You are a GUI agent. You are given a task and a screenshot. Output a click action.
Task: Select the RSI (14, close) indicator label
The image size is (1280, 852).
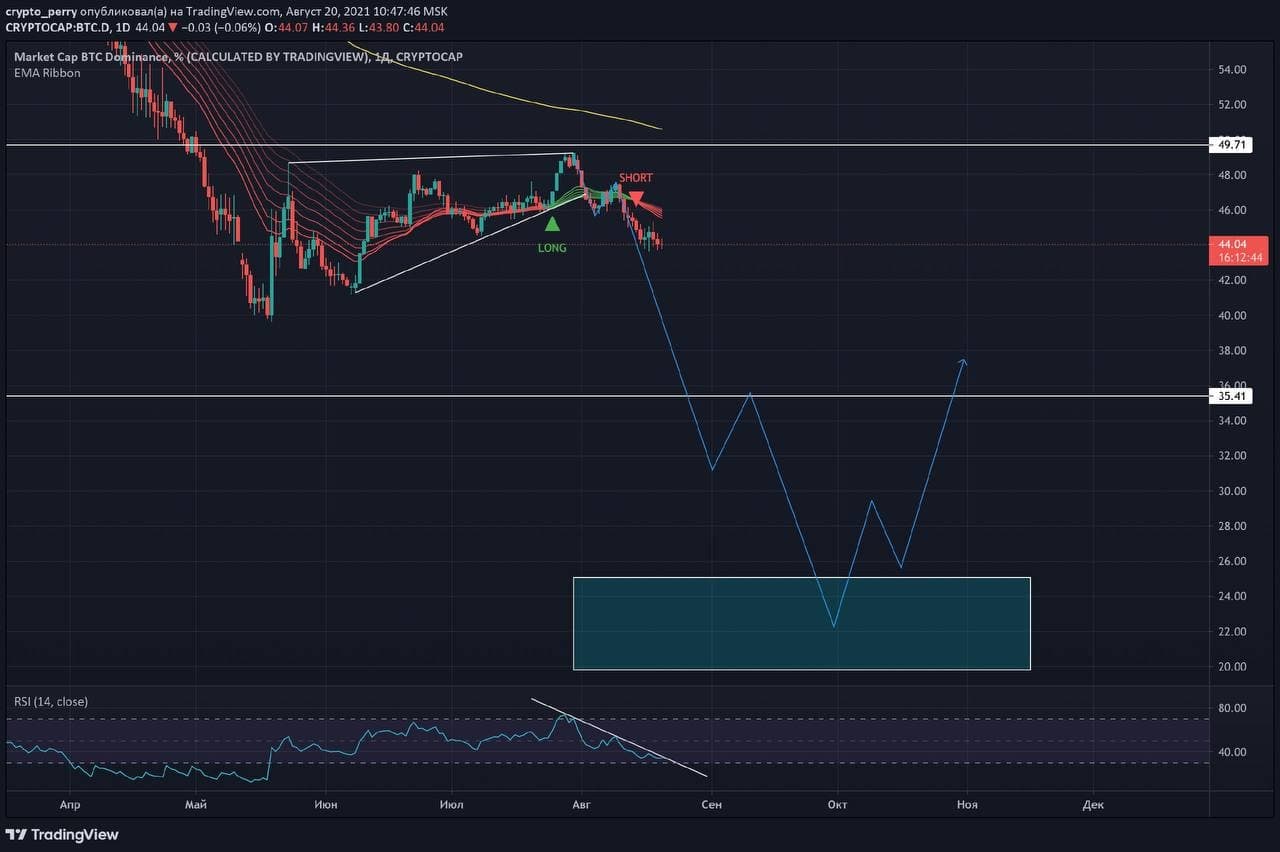(51, 702)
